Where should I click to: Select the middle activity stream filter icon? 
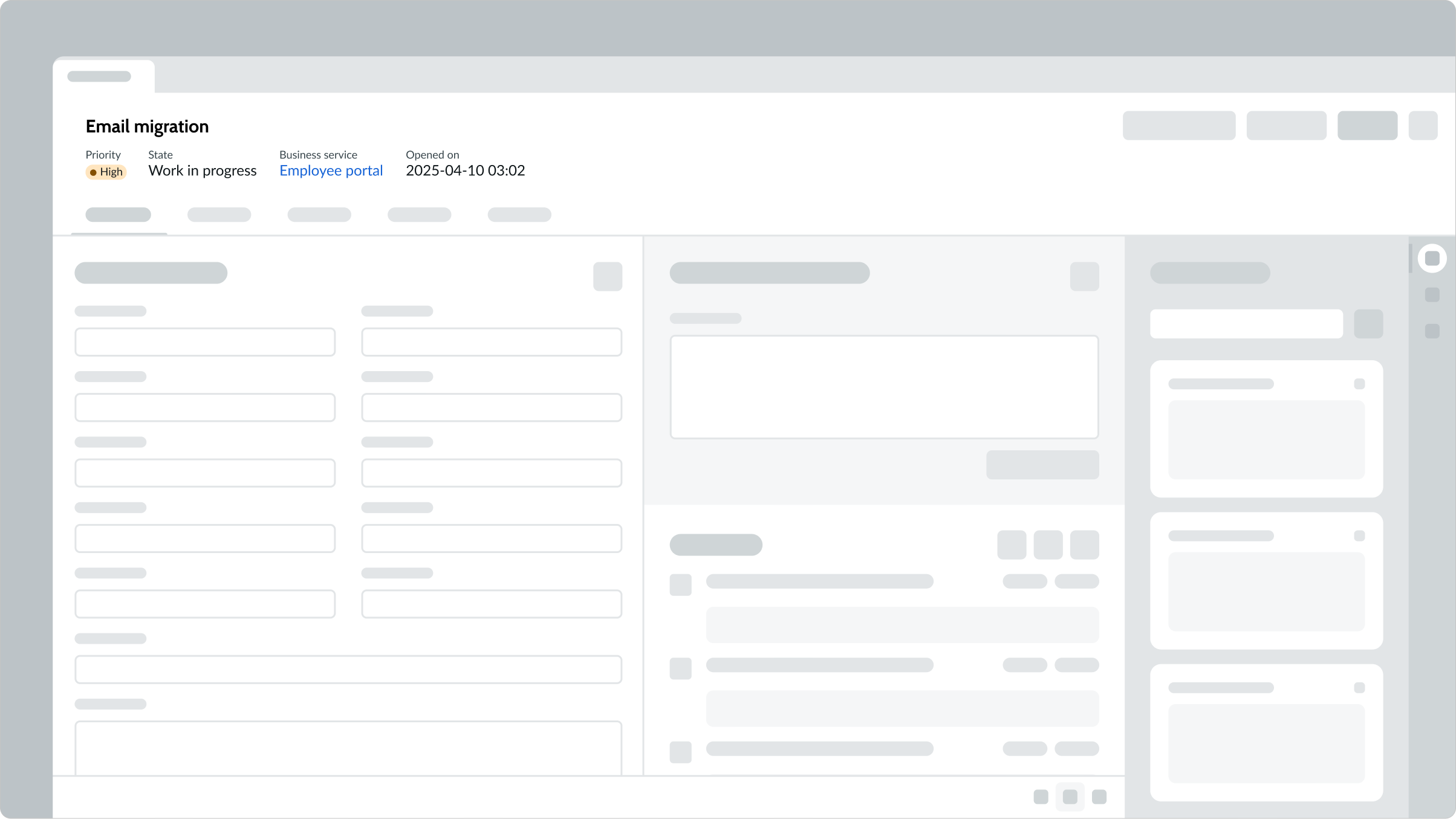coord(1049,545)
